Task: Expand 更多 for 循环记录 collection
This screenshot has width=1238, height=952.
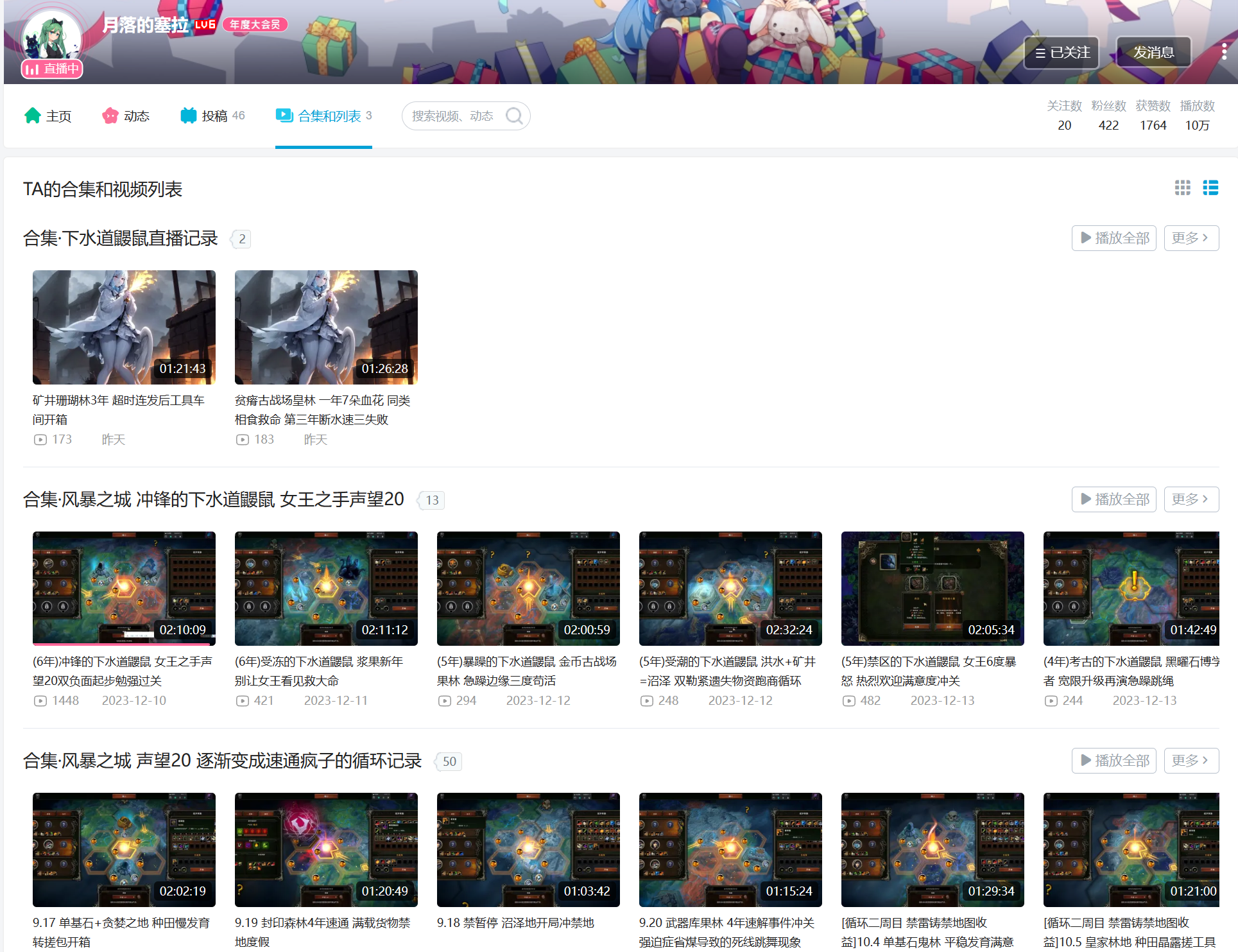Action: (1191, 761)
